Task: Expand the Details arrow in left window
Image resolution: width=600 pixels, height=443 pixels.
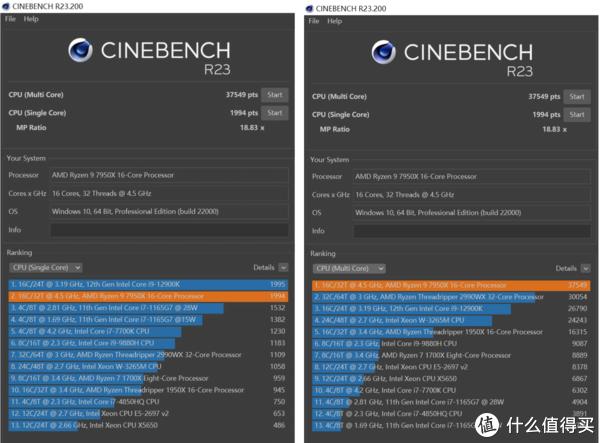Action: [283, 267]
